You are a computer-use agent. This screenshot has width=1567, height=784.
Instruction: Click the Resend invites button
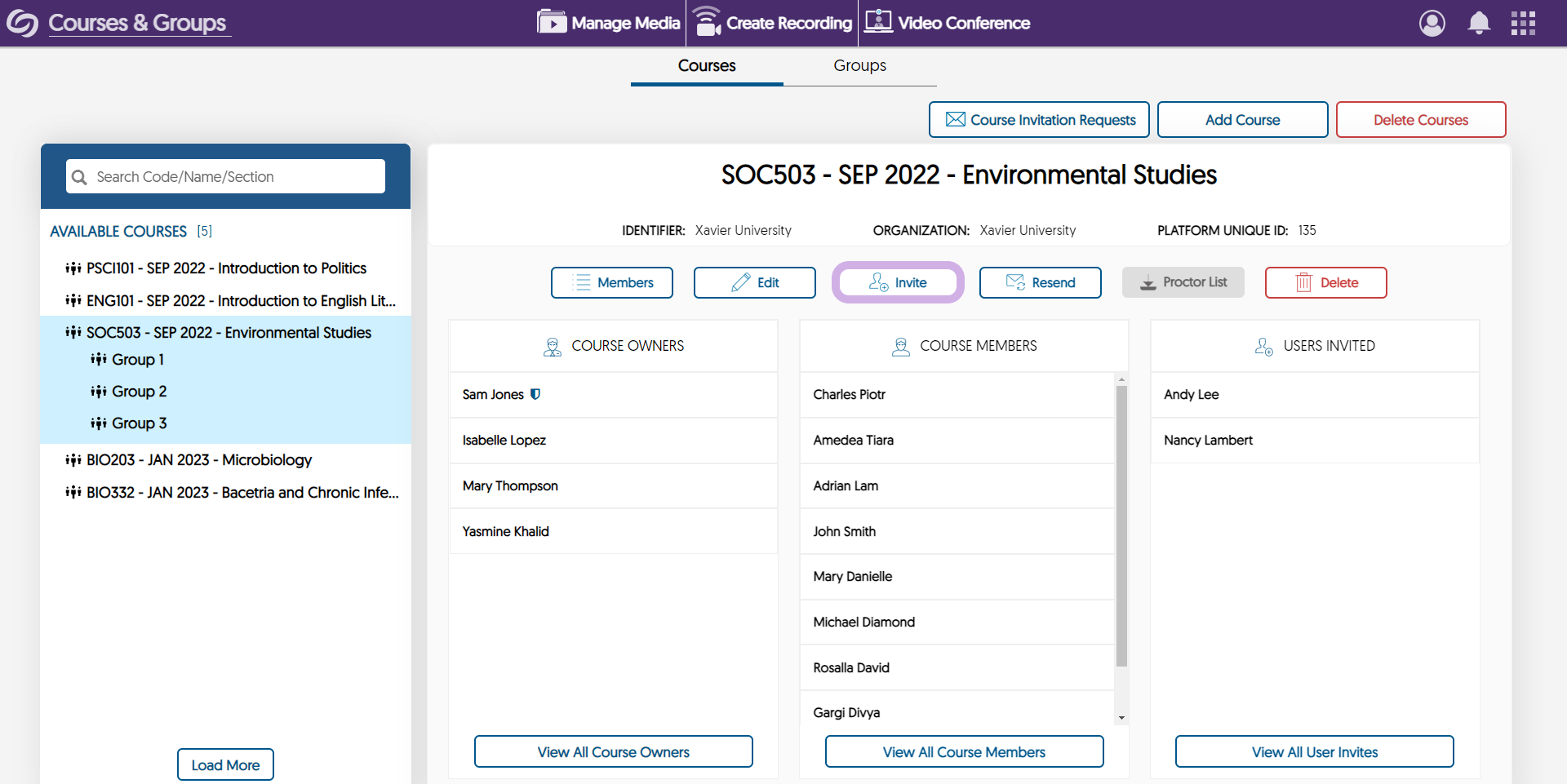[x=1041, y=282]
